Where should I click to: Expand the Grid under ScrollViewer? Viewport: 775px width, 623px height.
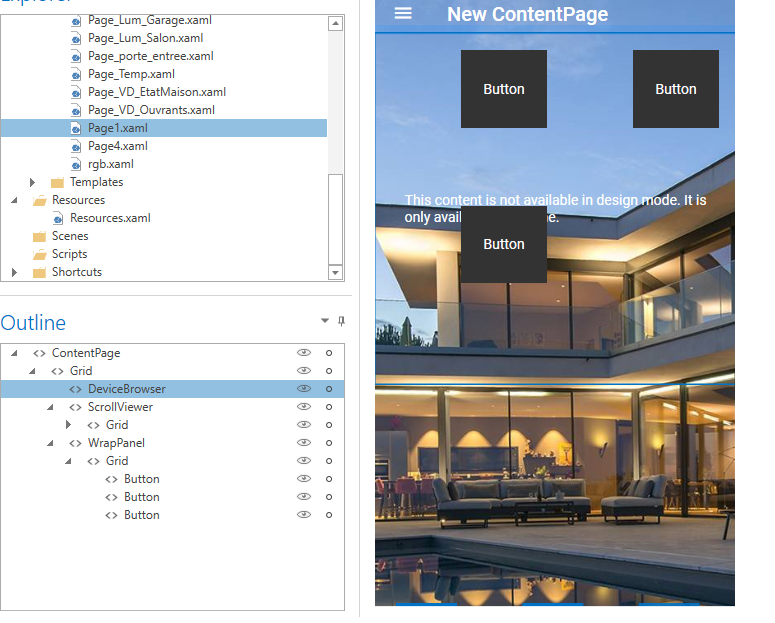[69, 425]
